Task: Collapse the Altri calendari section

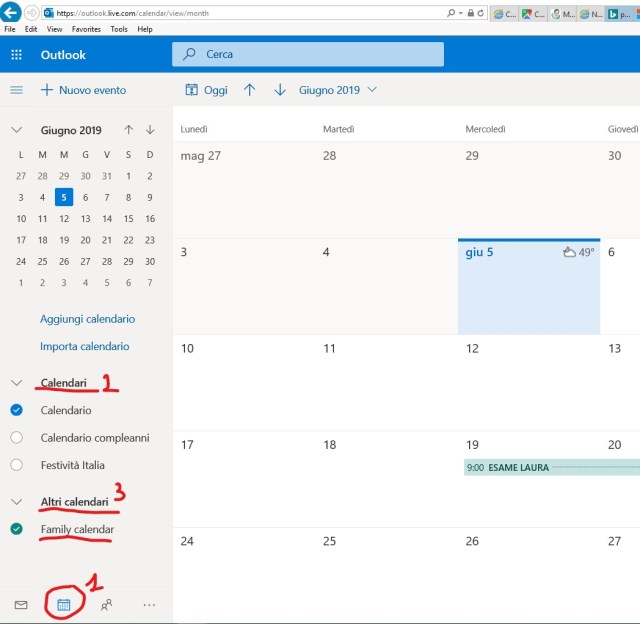Action: pyautogui.click(x=16, y=502)
